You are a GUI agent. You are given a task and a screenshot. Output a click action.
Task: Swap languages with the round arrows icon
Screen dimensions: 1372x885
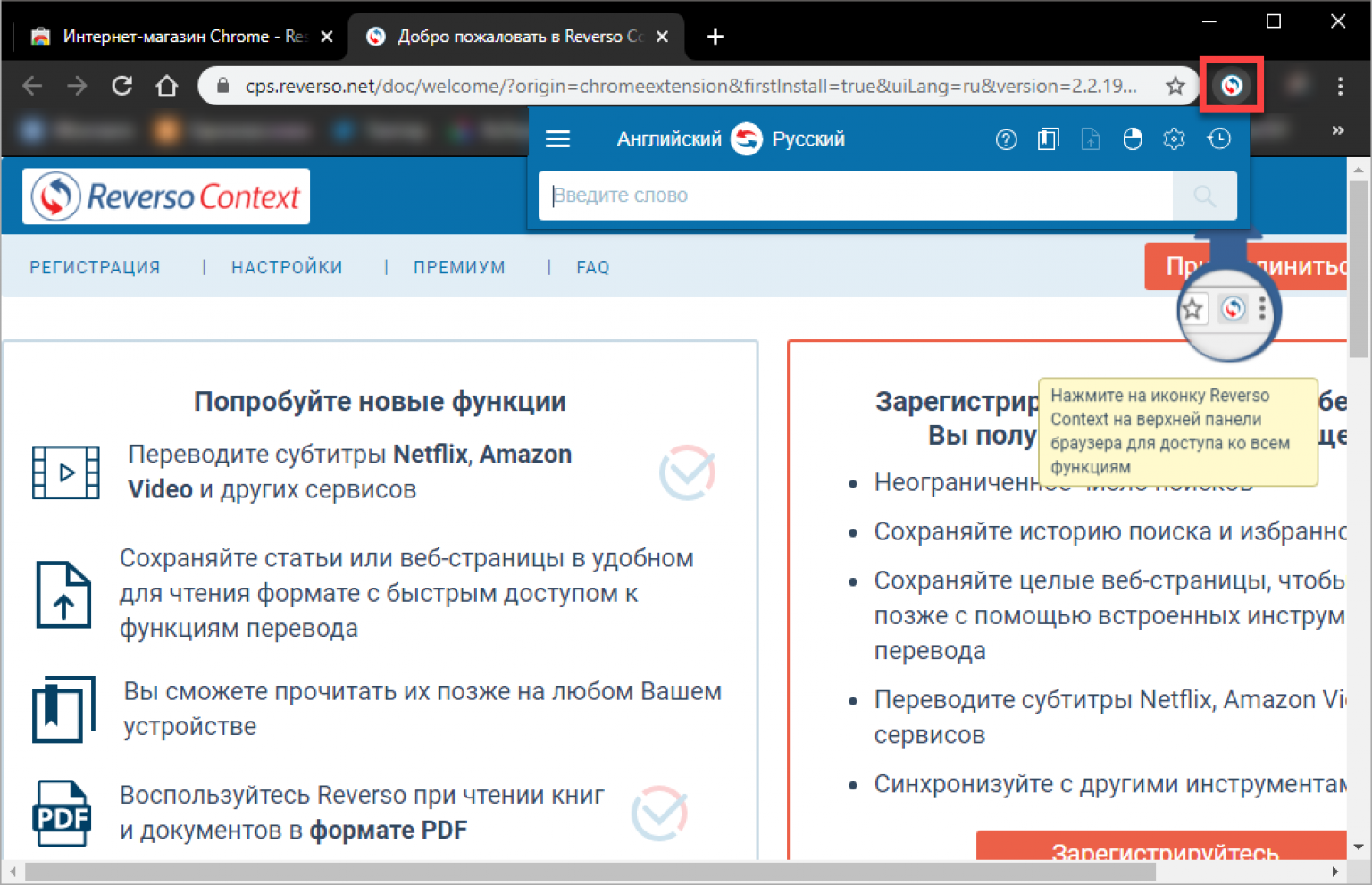pos(747,139)
